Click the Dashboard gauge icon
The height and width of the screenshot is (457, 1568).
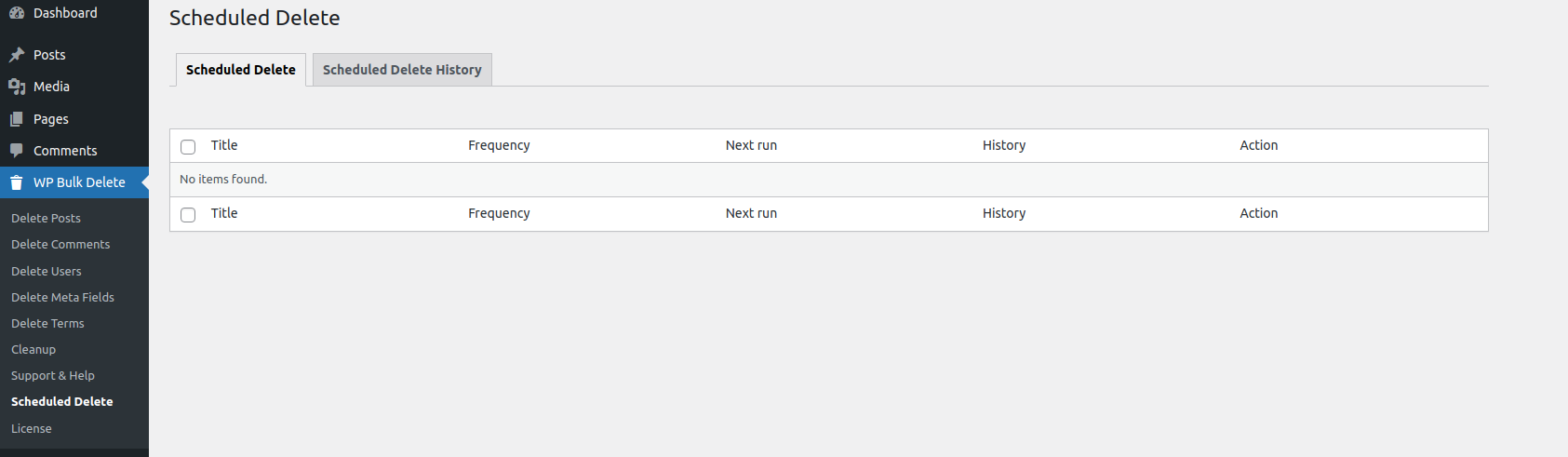[x=17, y=13]
